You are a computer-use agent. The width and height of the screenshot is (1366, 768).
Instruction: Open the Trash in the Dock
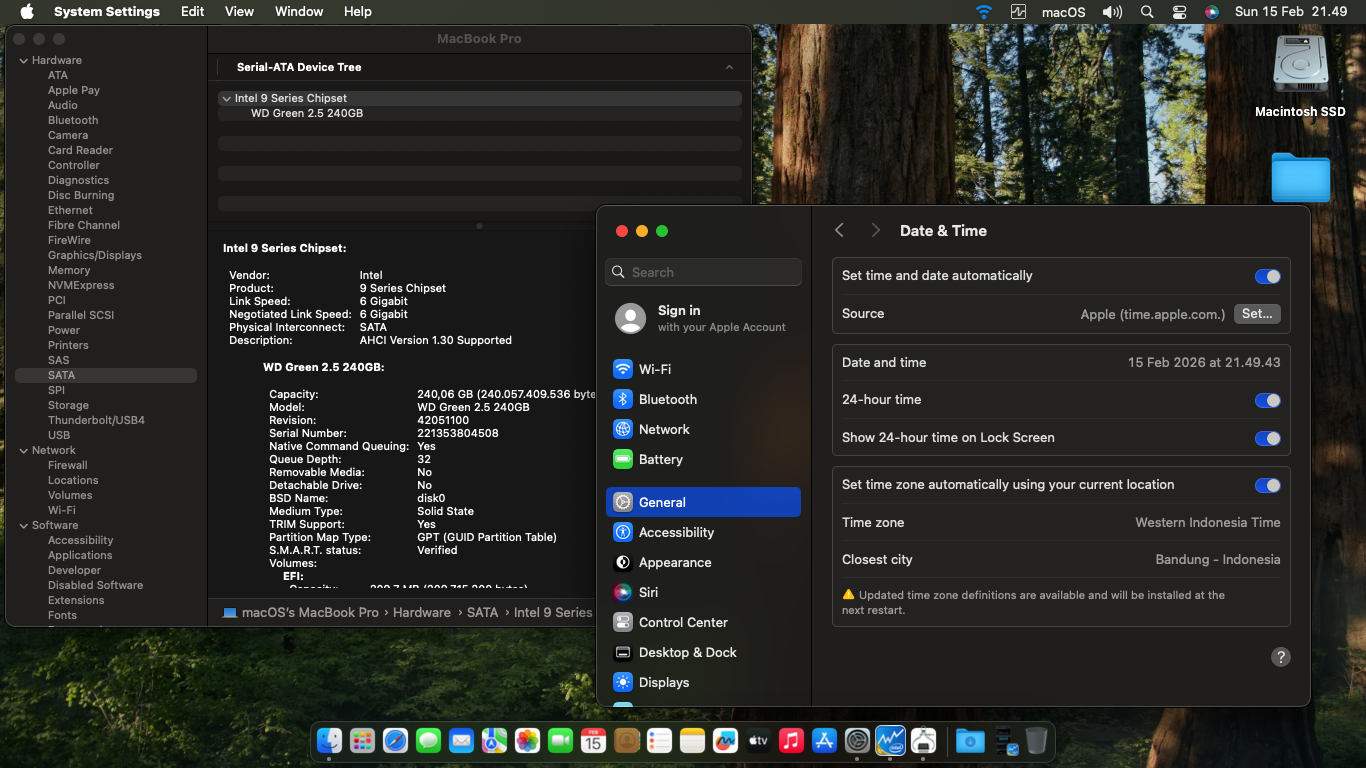pos(1036,740)
